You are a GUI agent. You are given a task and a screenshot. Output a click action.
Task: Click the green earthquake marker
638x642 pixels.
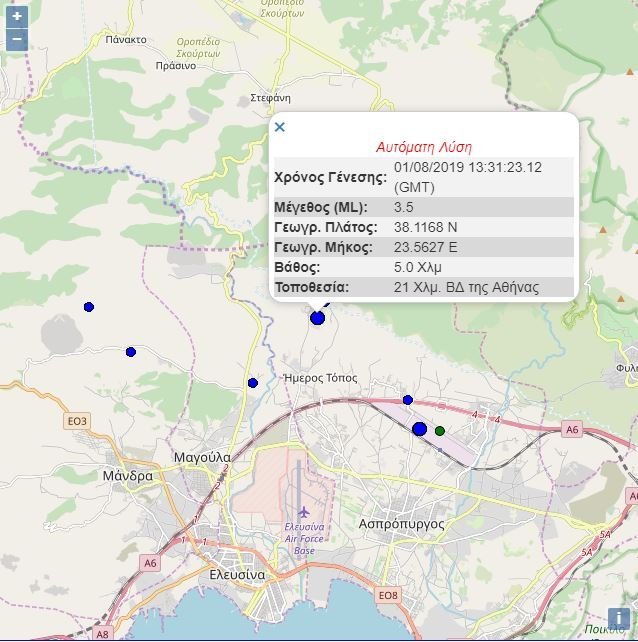[x=440, y=431]
